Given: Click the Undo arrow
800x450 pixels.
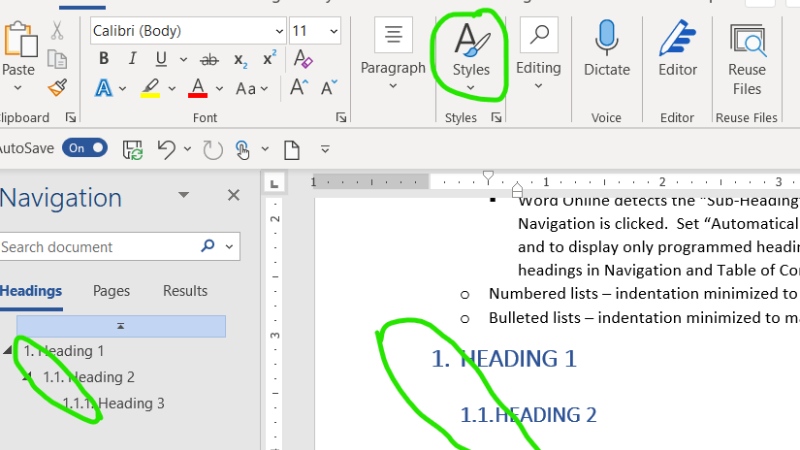Looking at the screenshot, I should (166, 150).
